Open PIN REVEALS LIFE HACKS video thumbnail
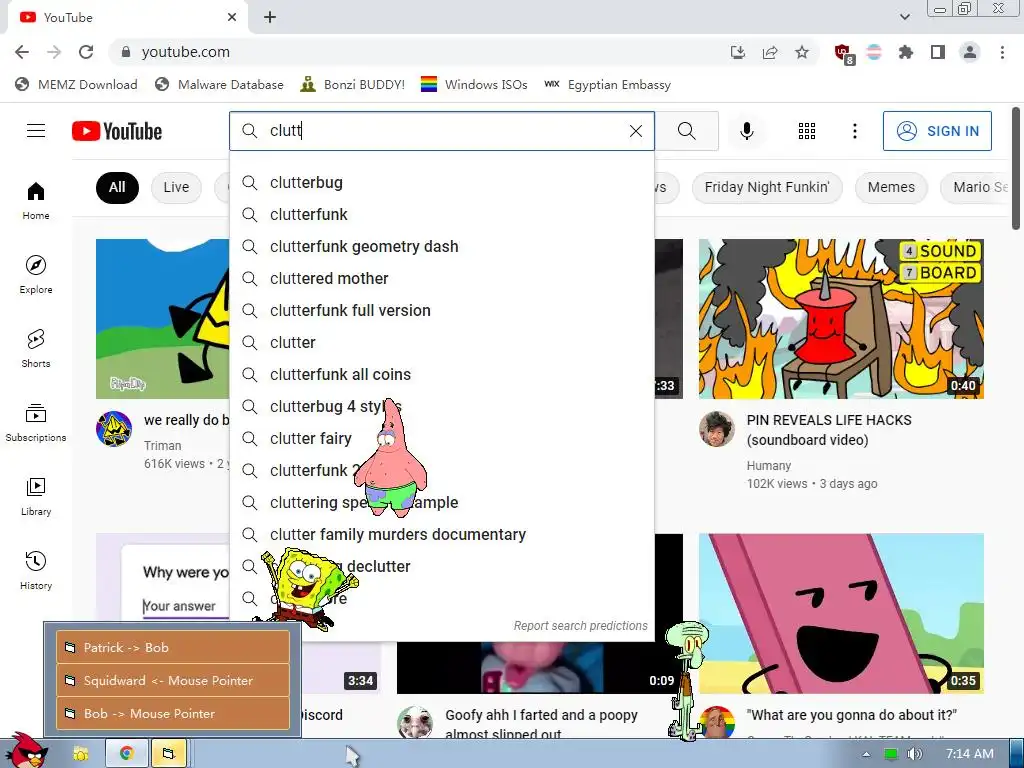1024x768 pixels. point(841,319)
